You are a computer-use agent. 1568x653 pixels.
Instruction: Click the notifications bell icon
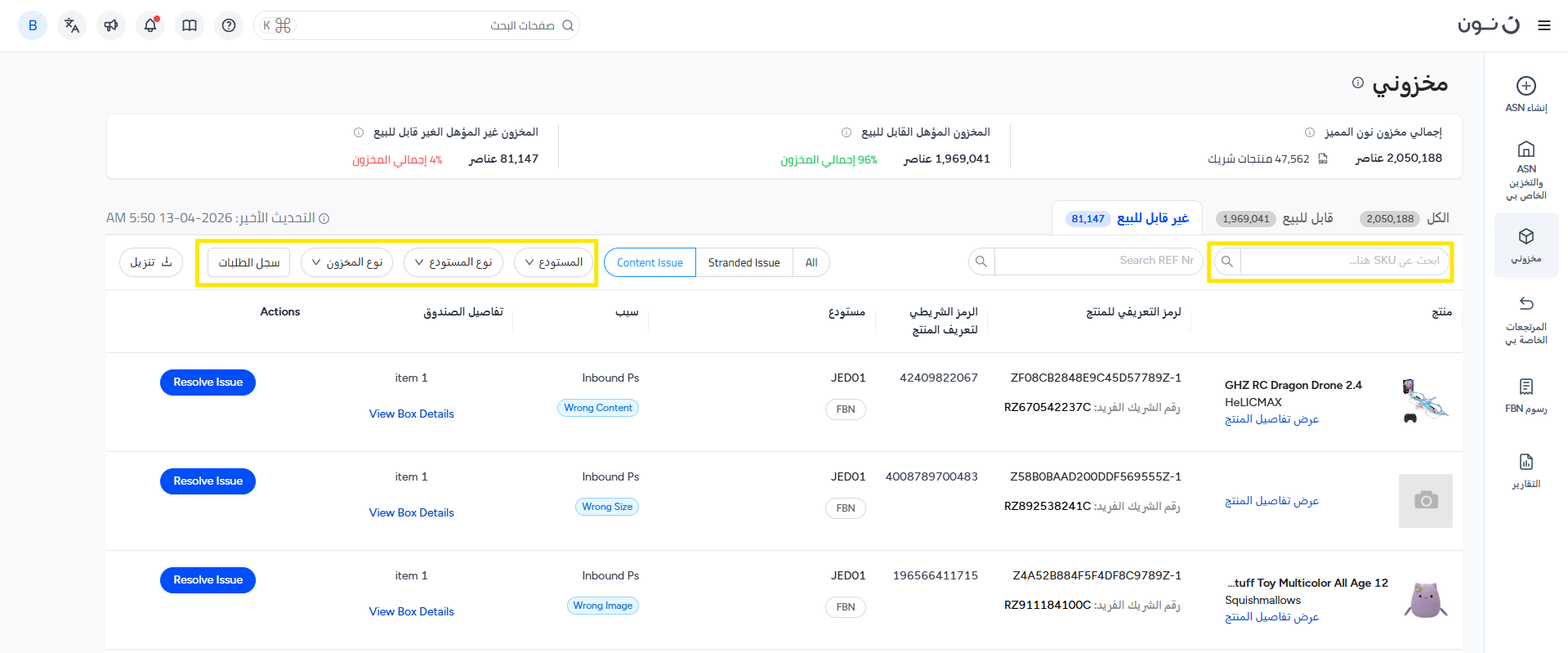click(x=150, y=25)
